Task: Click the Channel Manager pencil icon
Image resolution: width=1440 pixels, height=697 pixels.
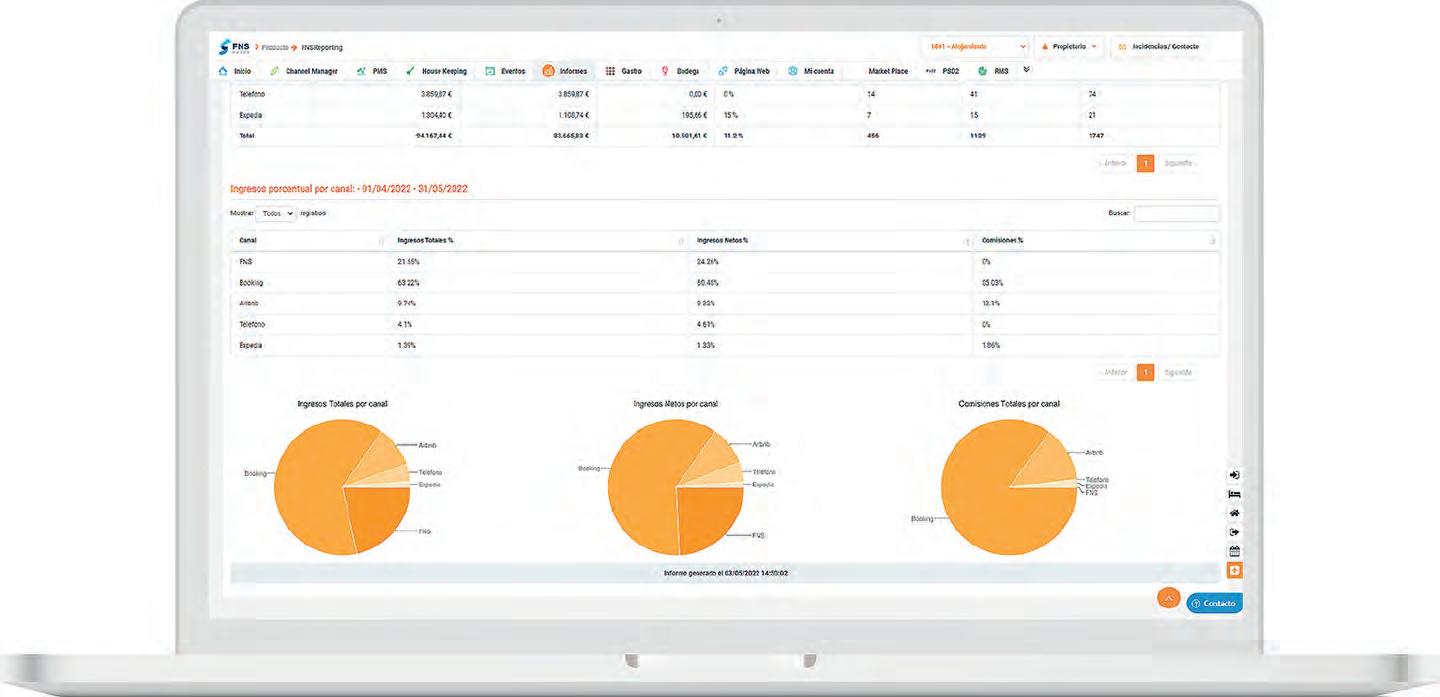Action: [x=275, y=71]
